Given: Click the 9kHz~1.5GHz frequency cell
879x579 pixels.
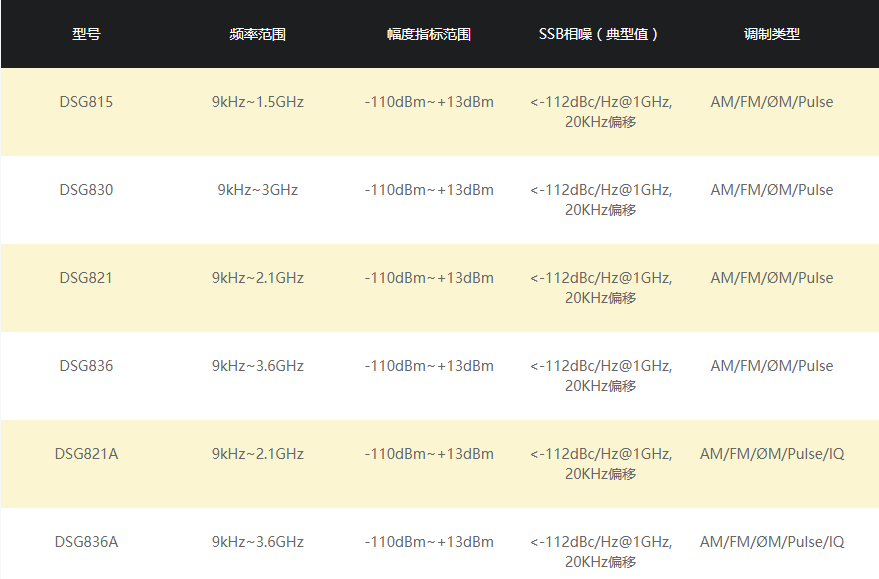Looking at the screenshot, I should coord(258,102).
